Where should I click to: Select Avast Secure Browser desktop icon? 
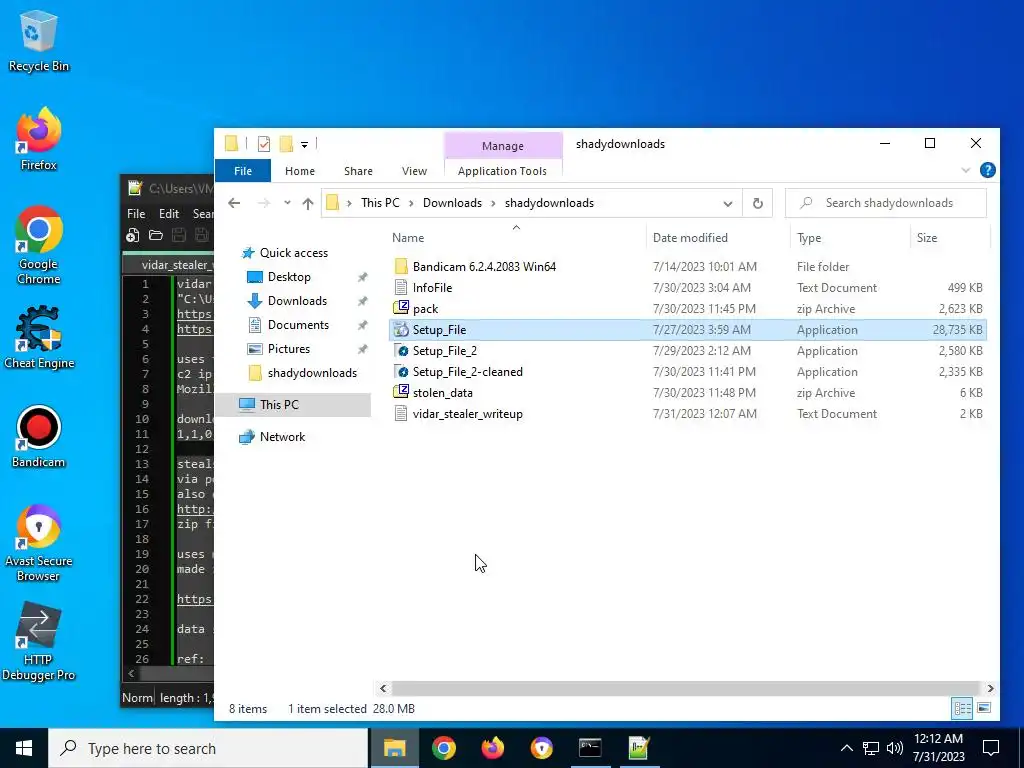coord(39,542)
